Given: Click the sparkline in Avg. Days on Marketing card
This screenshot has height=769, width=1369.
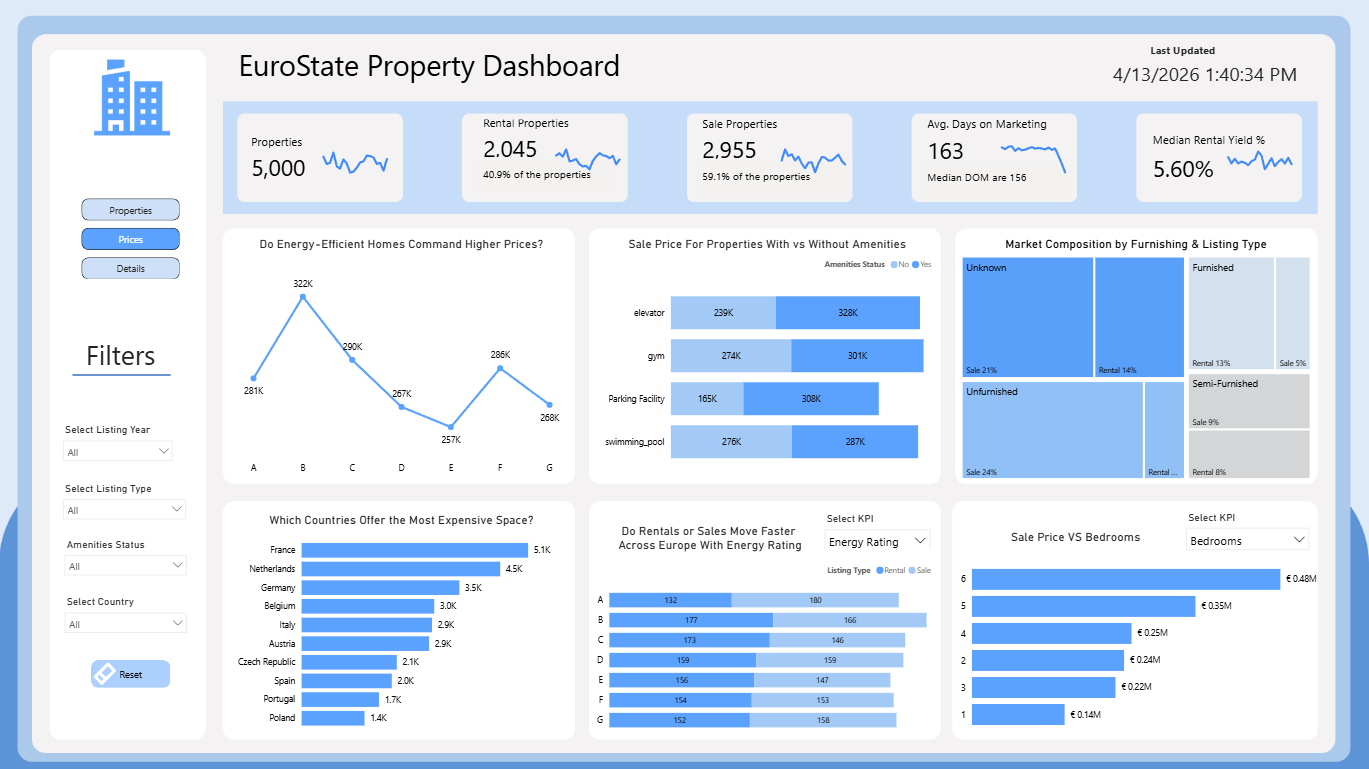Looking at the screenshot, I should point(1033,157).
